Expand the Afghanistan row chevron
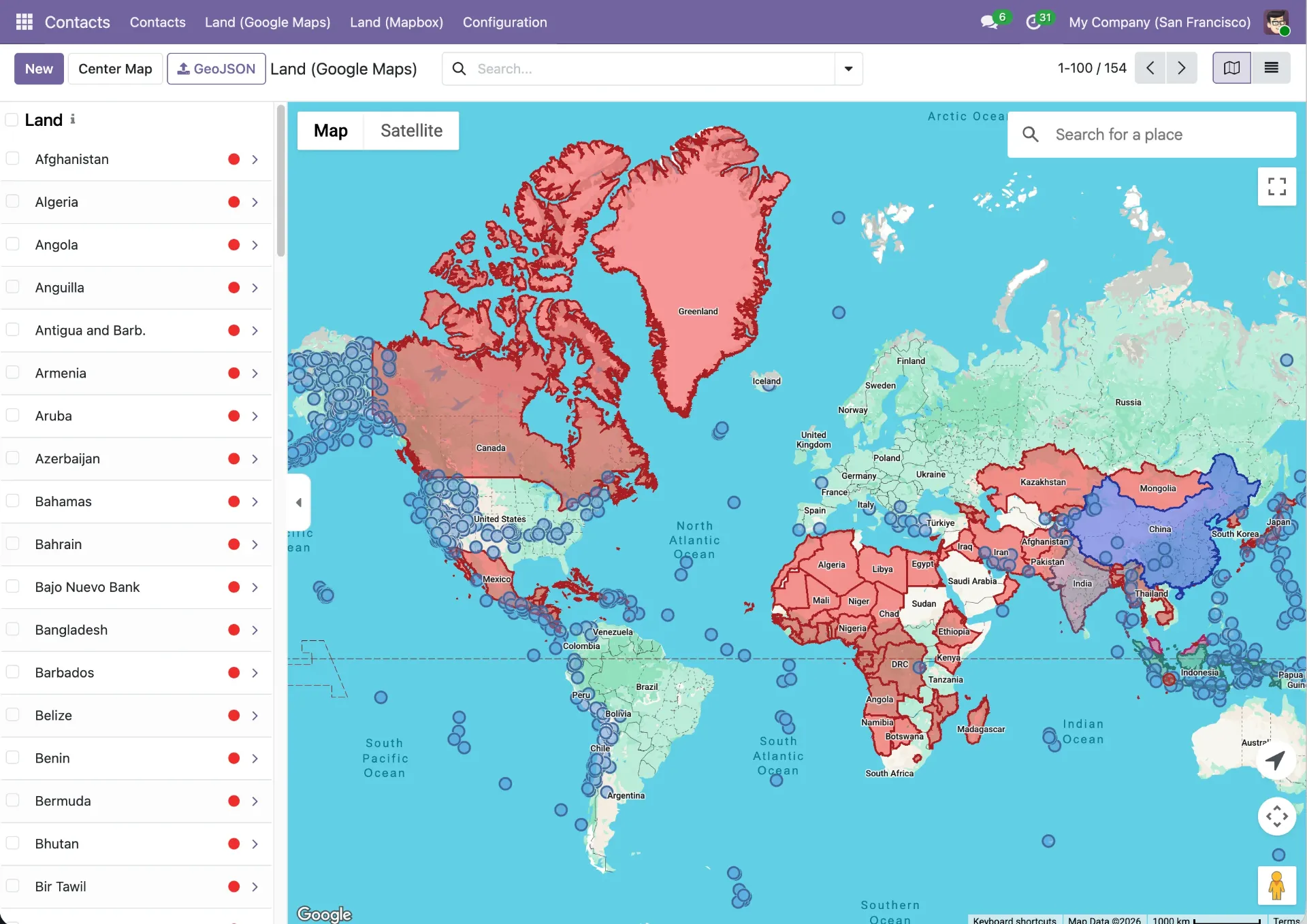Image resolution: width=1307 pixels, height=924 pixels. coord(255,159)
